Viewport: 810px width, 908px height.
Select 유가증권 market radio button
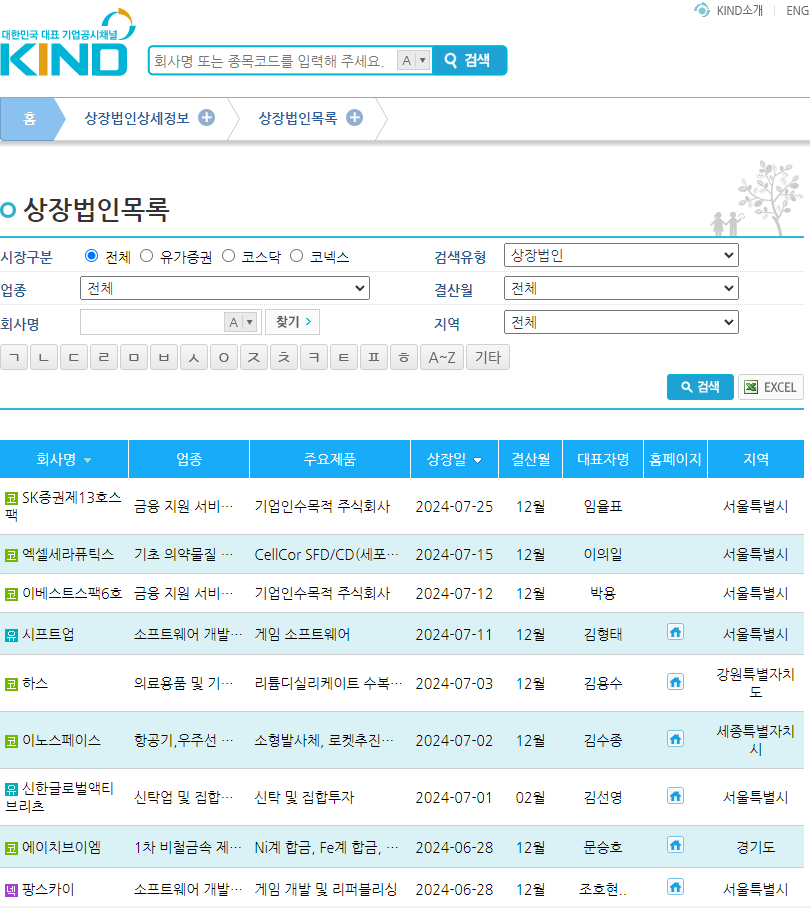[x=146, y=255]
